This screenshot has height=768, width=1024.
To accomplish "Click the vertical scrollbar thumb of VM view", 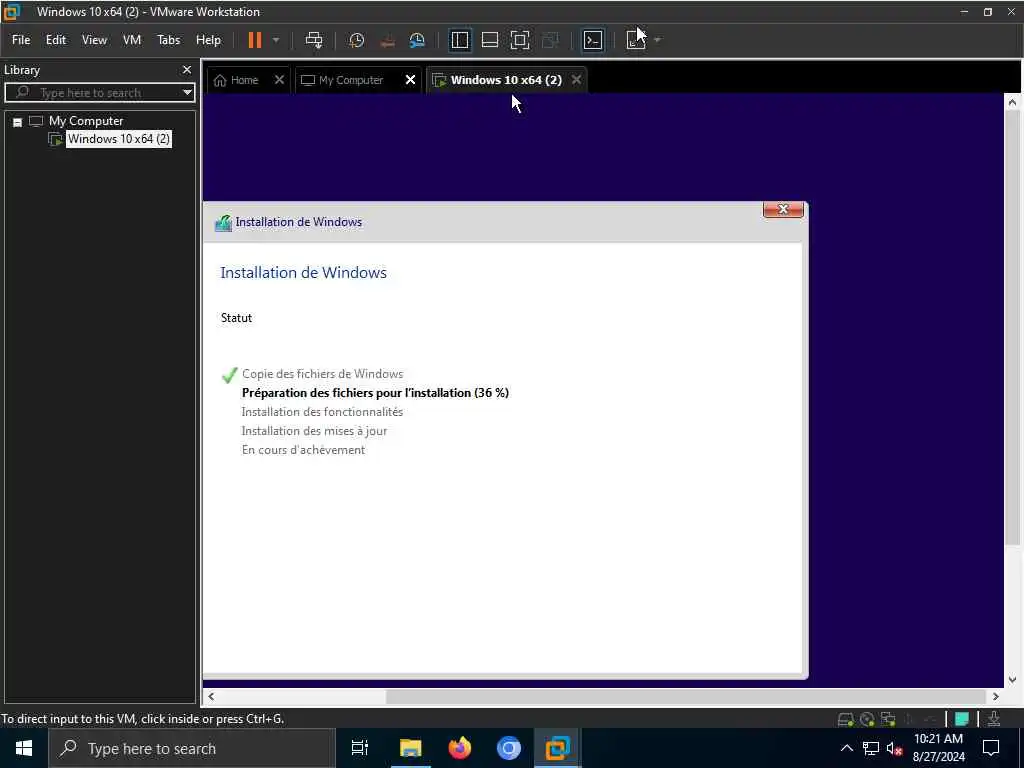I will pyautogui.click(x=1012, y=328).
